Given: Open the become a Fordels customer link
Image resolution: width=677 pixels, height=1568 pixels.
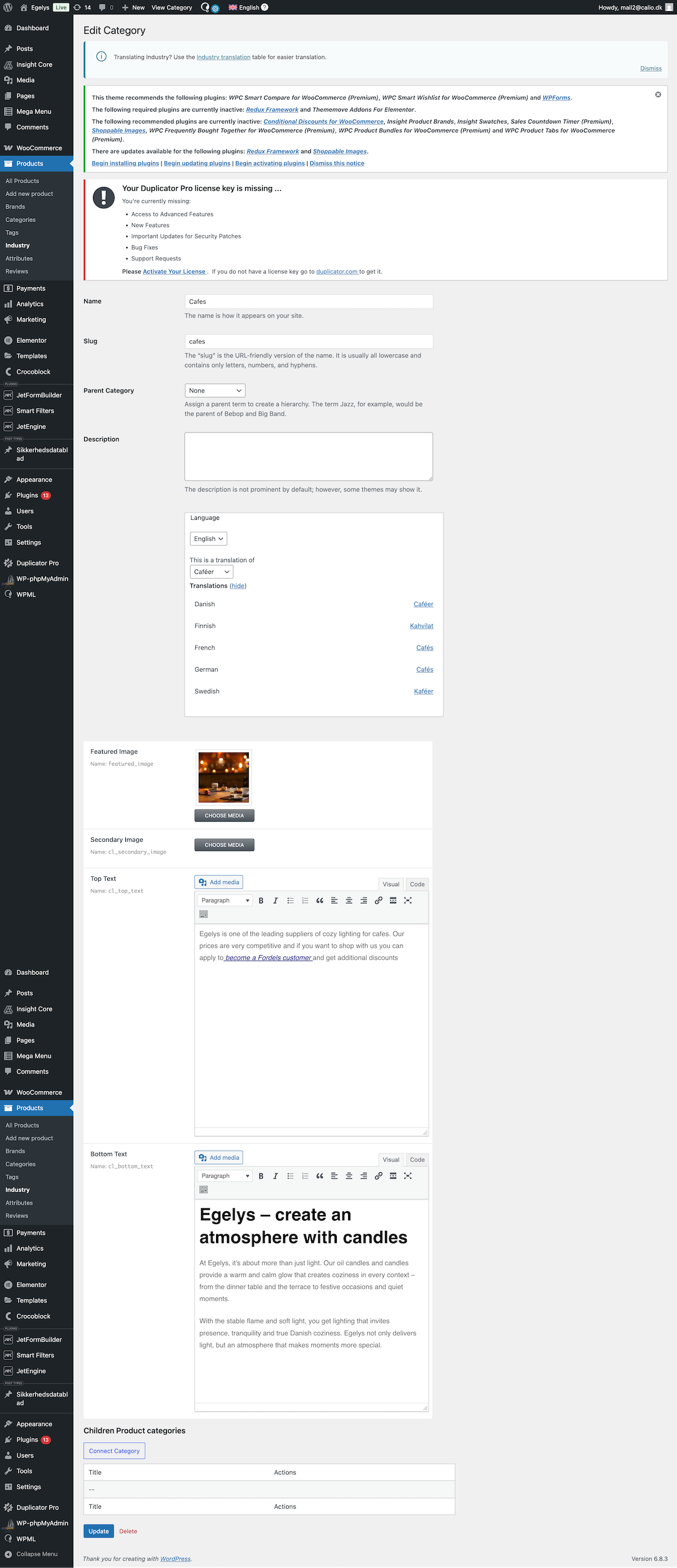Looking at the screenshot, I should [x=268, y=957].
